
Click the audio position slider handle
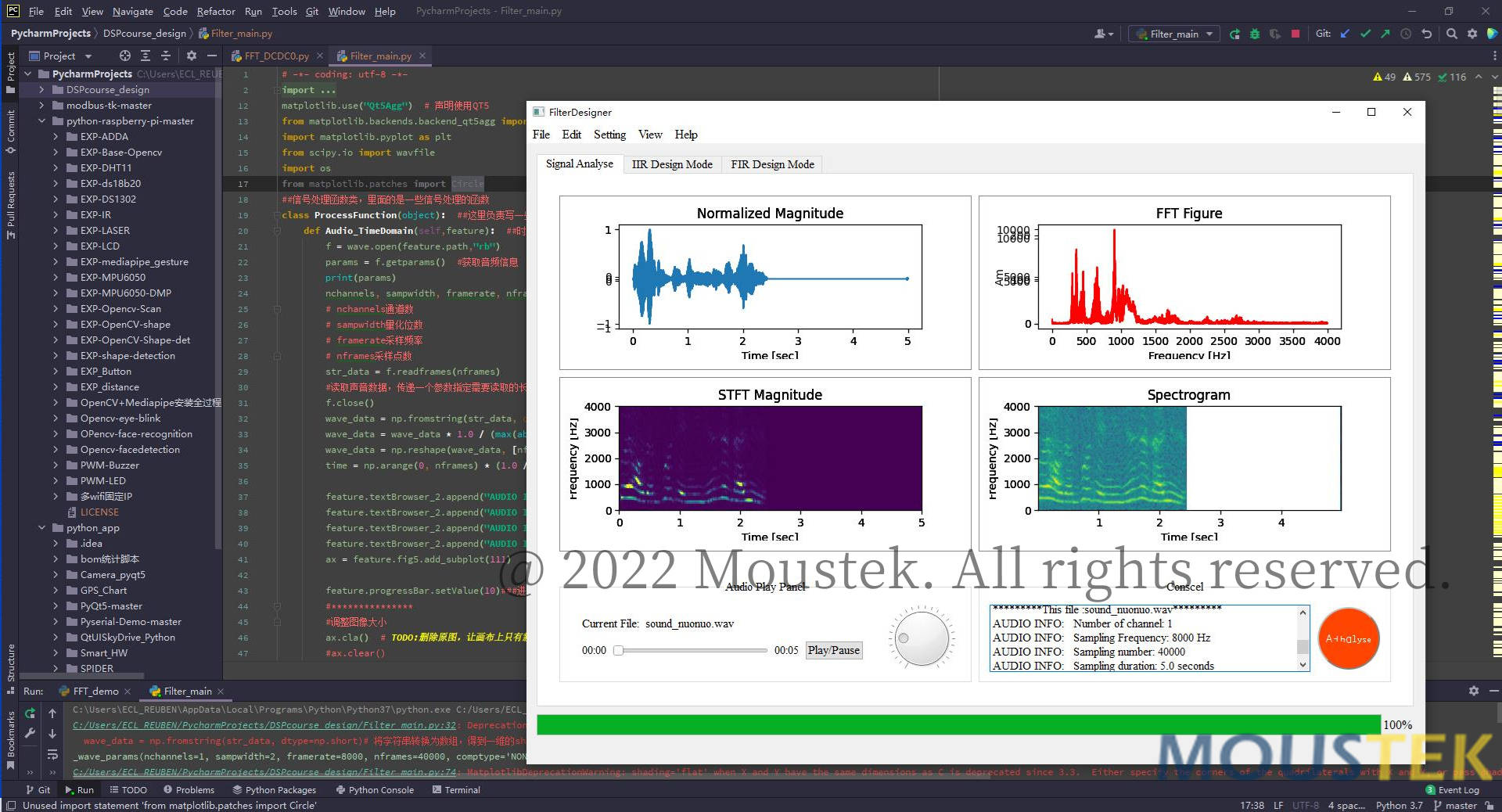618,650
